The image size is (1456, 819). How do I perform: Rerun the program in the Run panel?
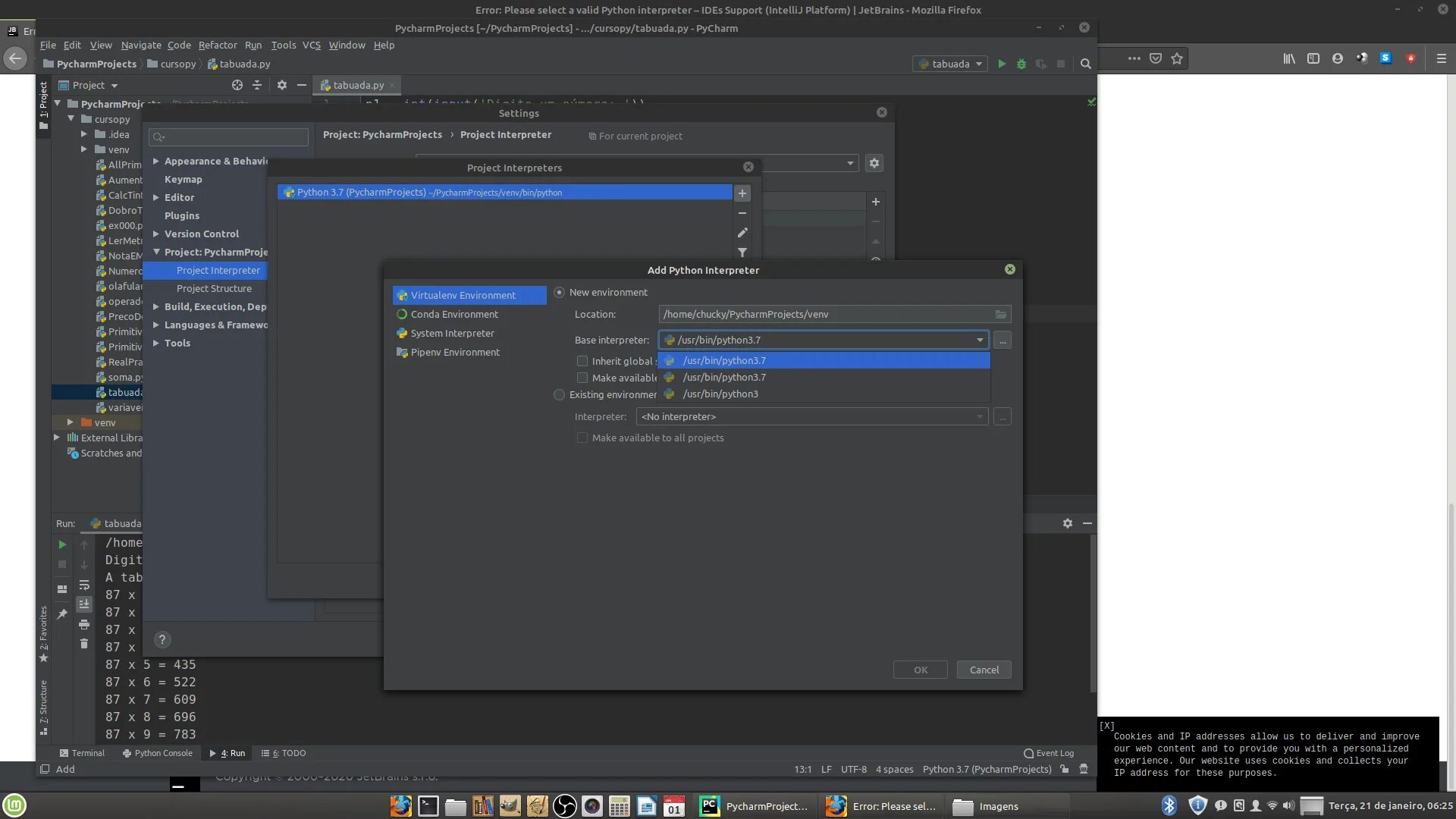(x=62, y=544)
